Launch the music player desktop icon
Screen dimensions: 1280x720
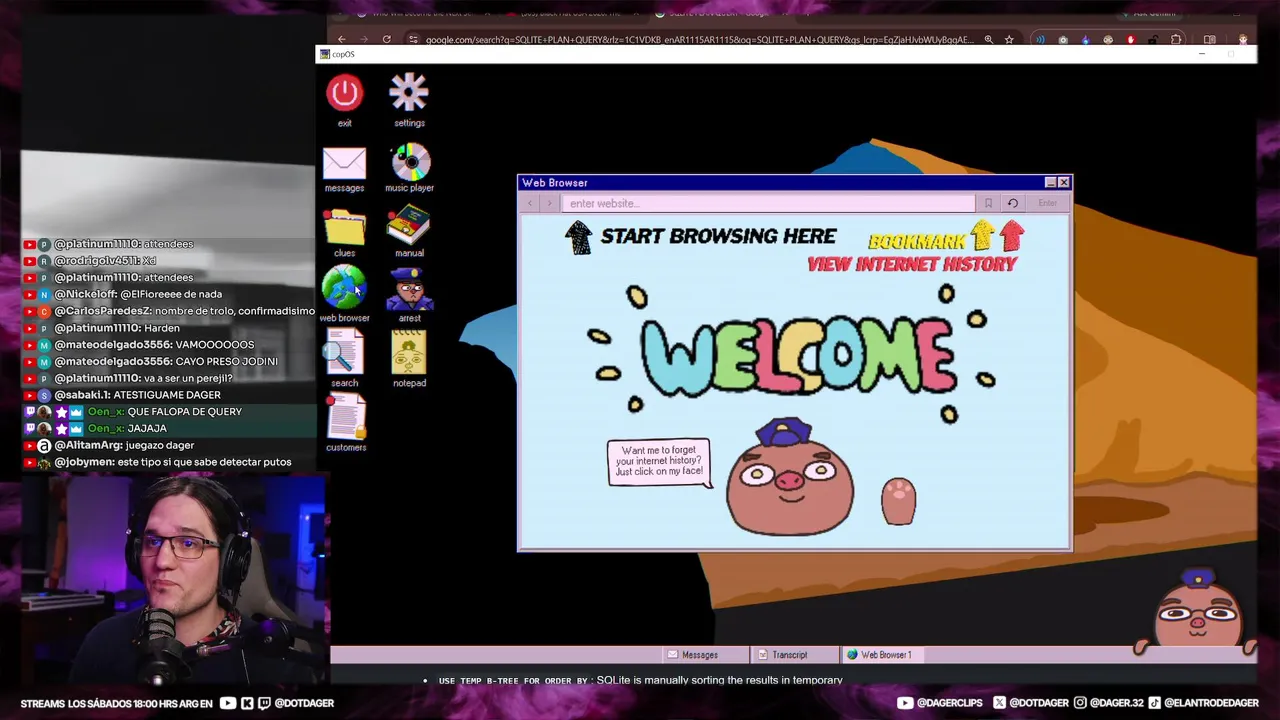coord(409,162)
